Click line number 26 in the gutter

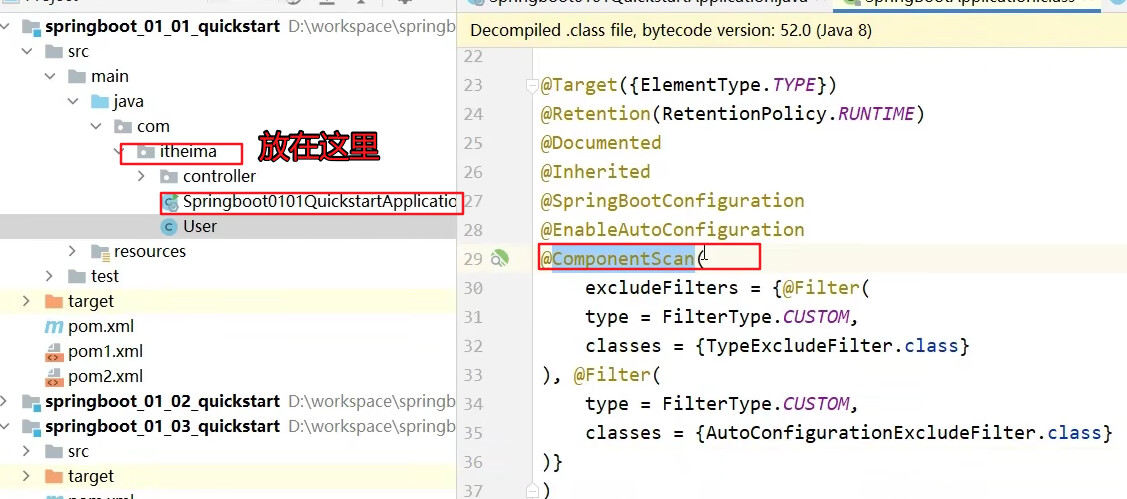[473, 173]
